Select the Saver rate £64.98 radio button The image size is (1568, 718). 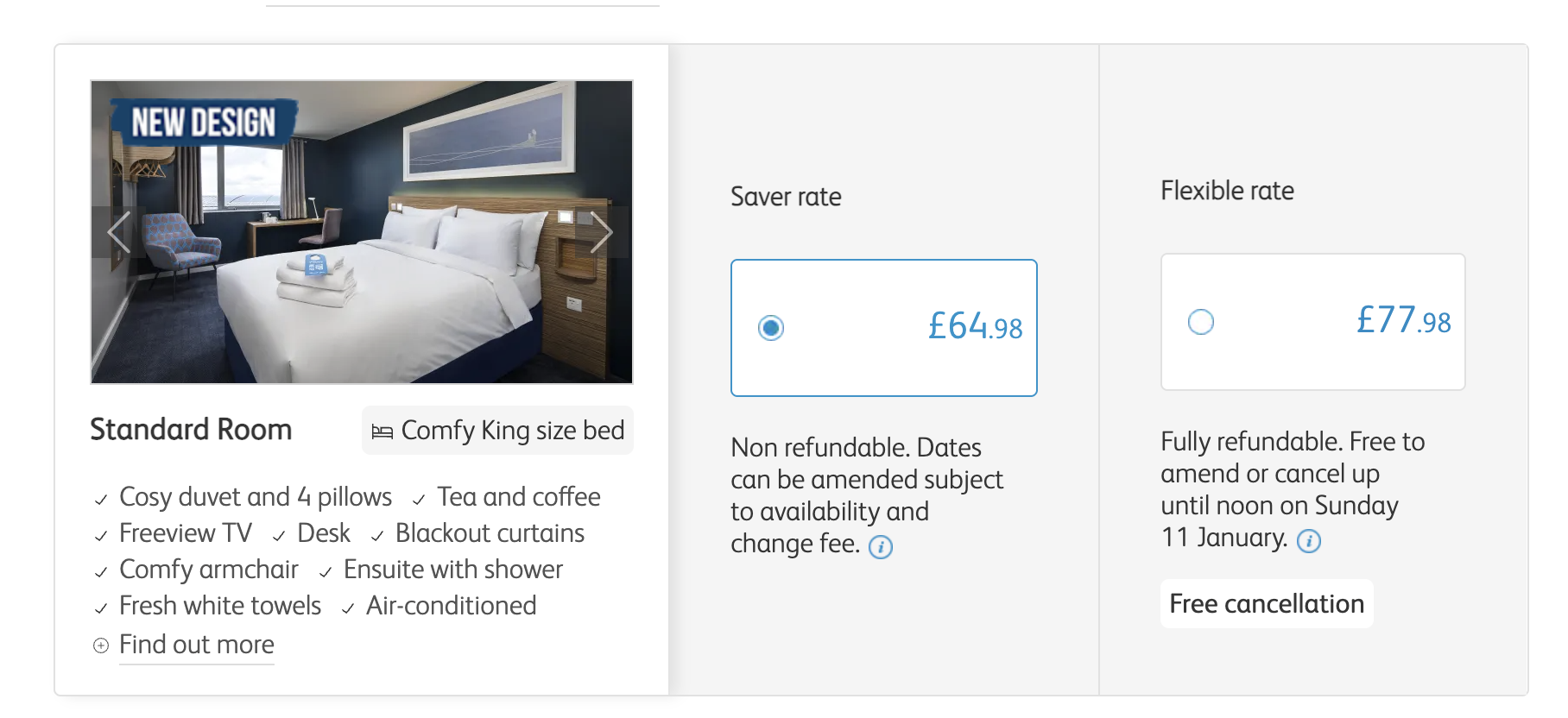coord(771,328)
